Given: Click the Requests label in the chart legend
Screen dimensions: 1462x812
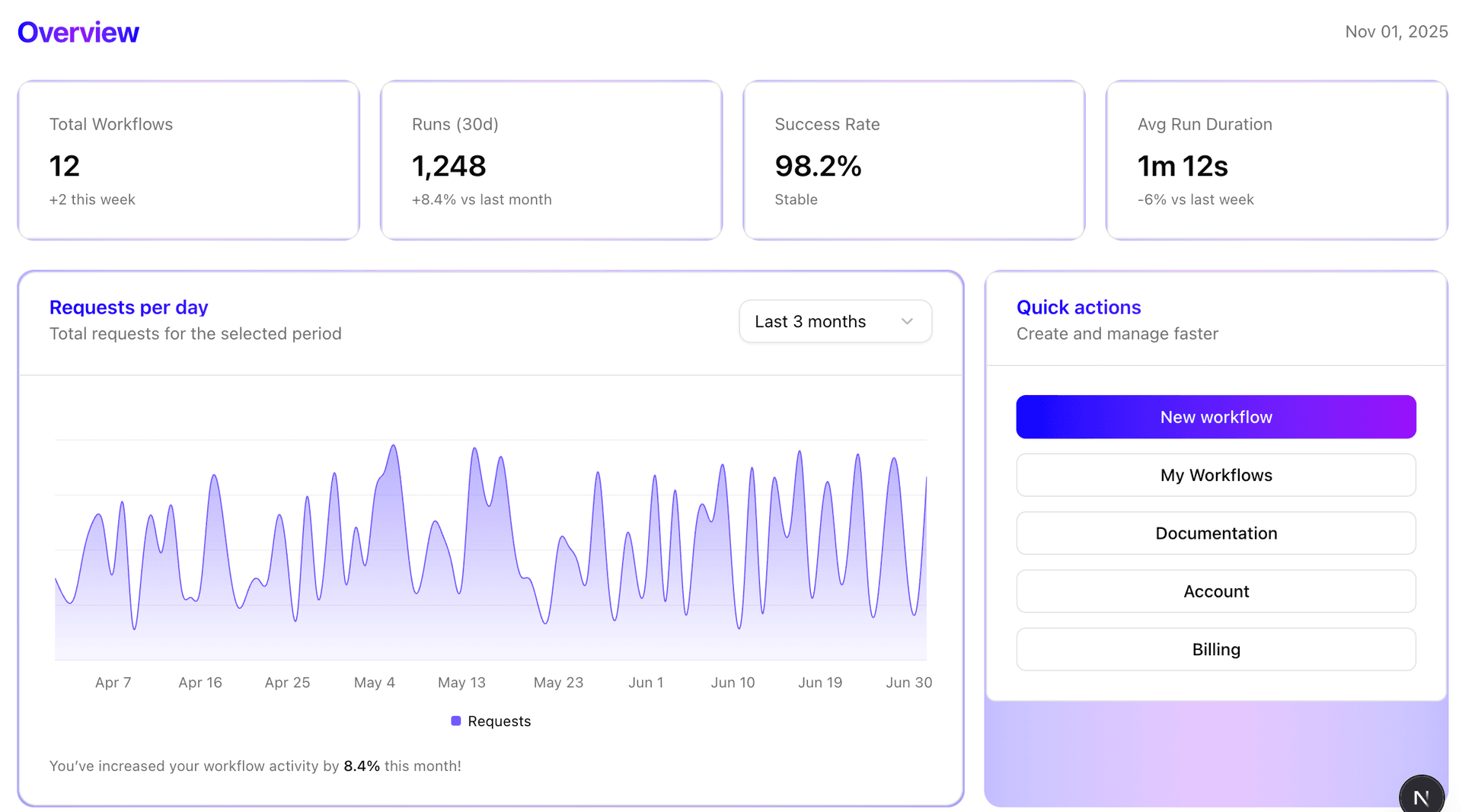Looking at the screenshot, I should (x=499, y=721).
